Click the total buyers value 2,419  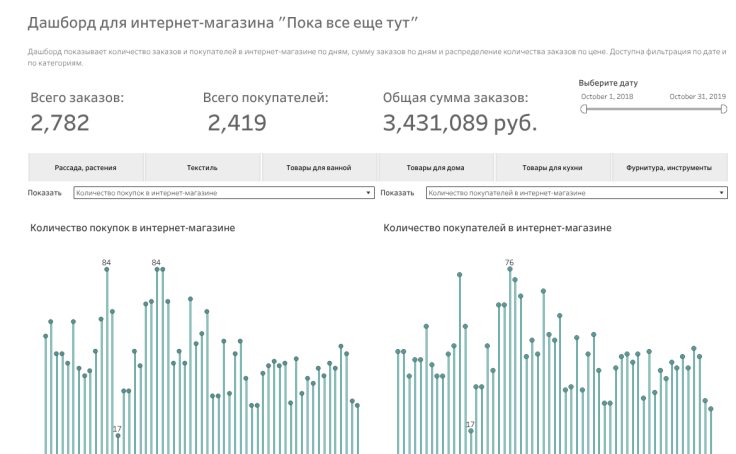tap(237, 123)
